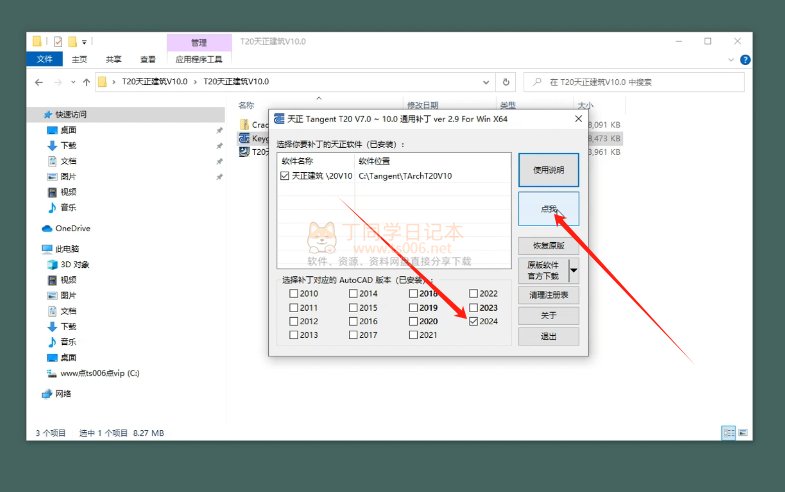The width and height of the screenshot is (785, 492).
Task: Close the 天正 Tangent patch dialog
Action: coord(578,119)
